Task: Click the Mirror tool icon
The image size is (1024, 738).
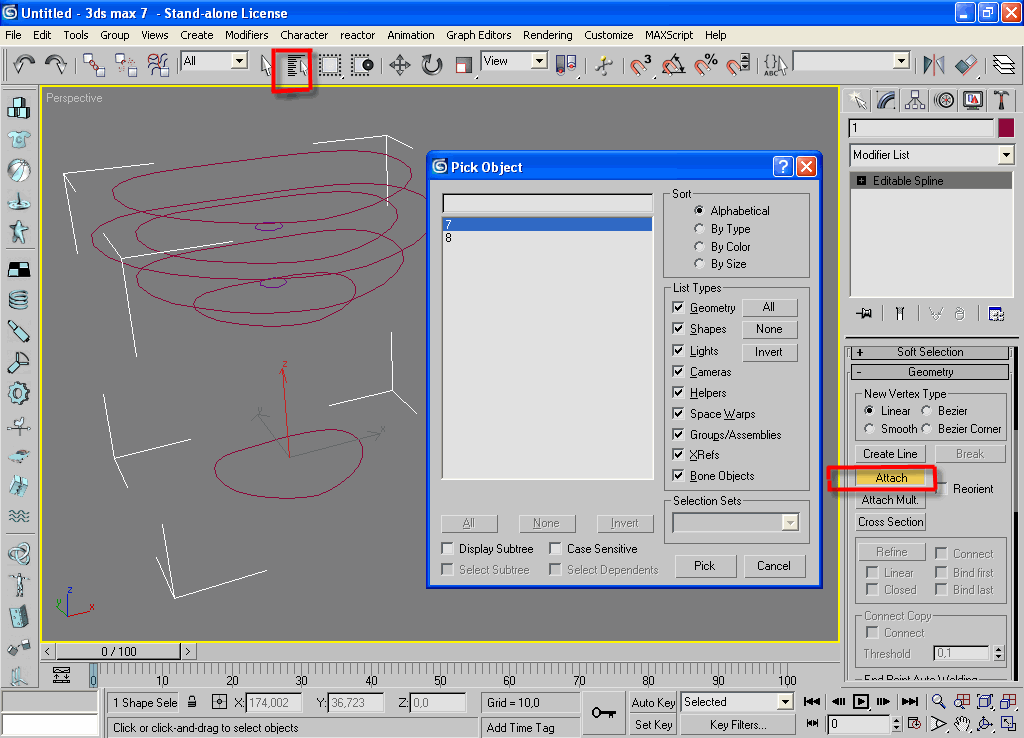Action: pyautogui.click(x=934, y=66)
